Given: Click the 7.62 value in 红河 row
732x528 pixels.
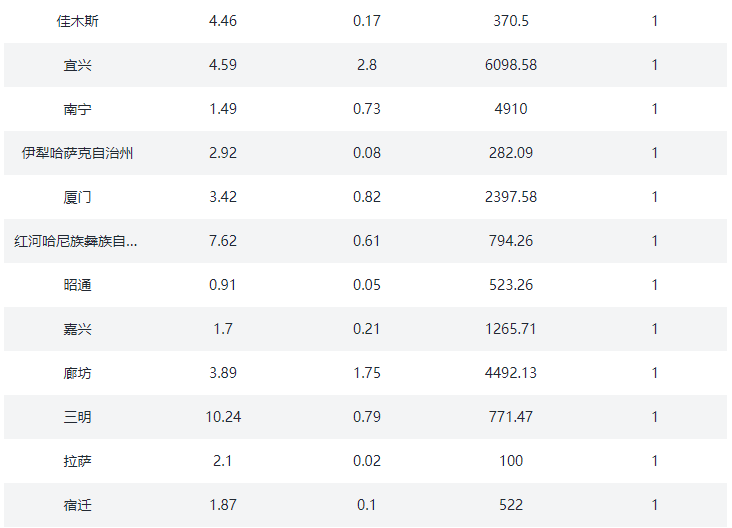Looking at the screenshot, I should [x=222, y=241].
